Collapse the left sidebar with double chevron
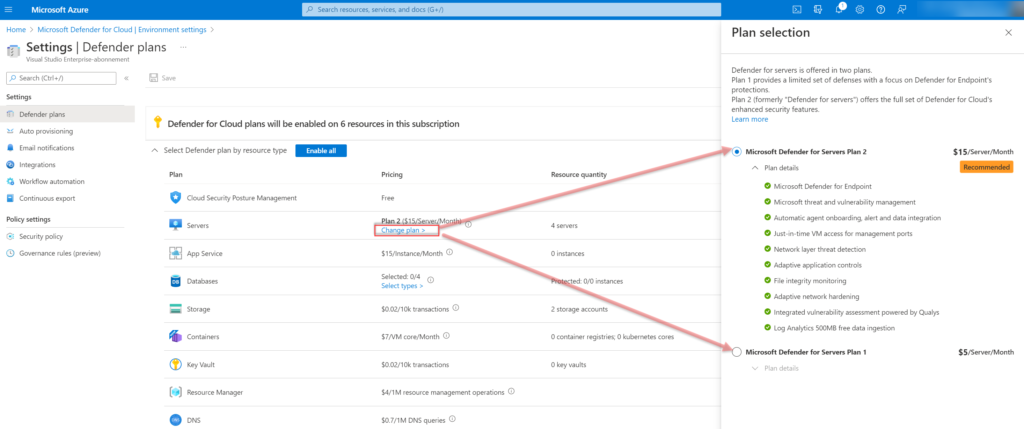Image resolution: width=1024 pixels, height=429 pixels. 126,78
